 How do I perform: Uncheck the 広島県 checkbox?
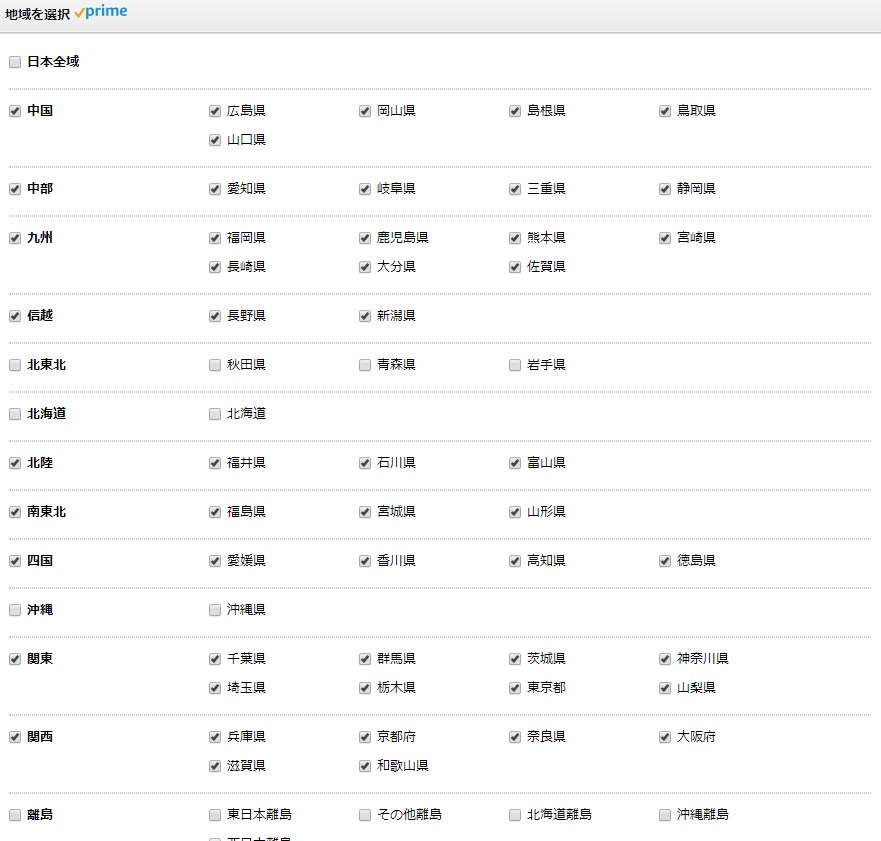tap(215, 111)
